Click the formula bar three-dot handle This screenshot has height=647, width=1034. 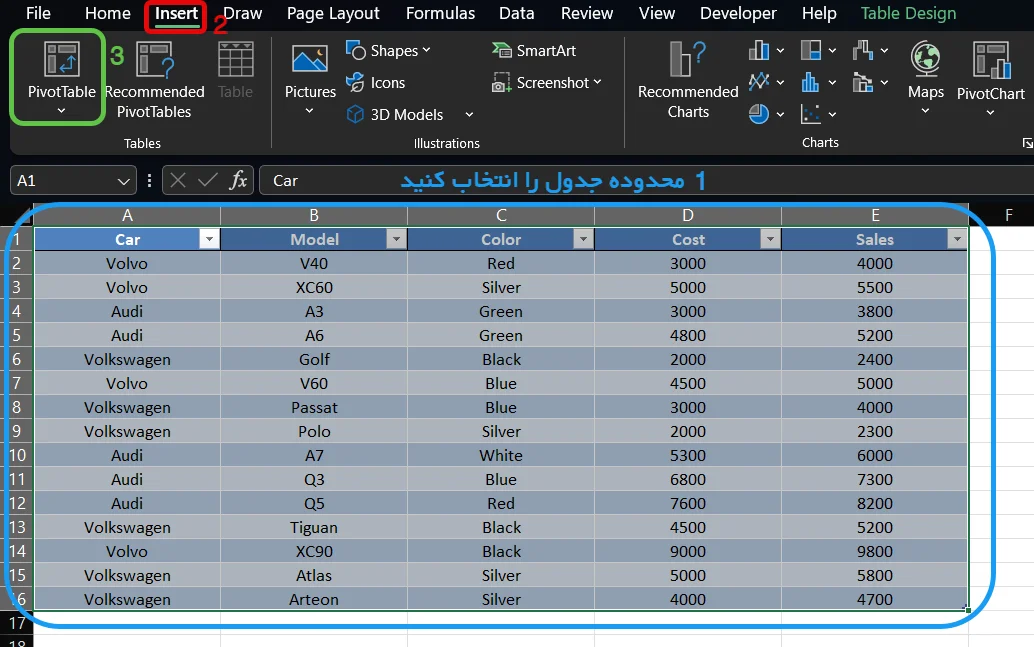coord(150,180)
